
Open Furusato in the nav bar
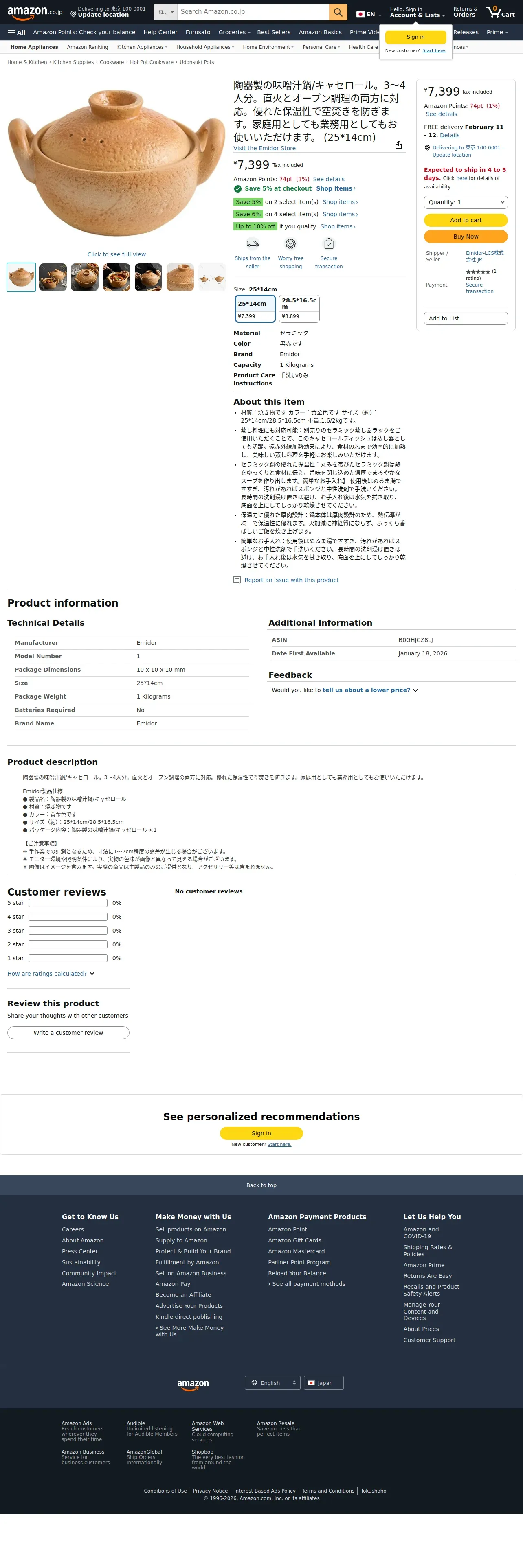pyautogui.click(x=198, y=32)
